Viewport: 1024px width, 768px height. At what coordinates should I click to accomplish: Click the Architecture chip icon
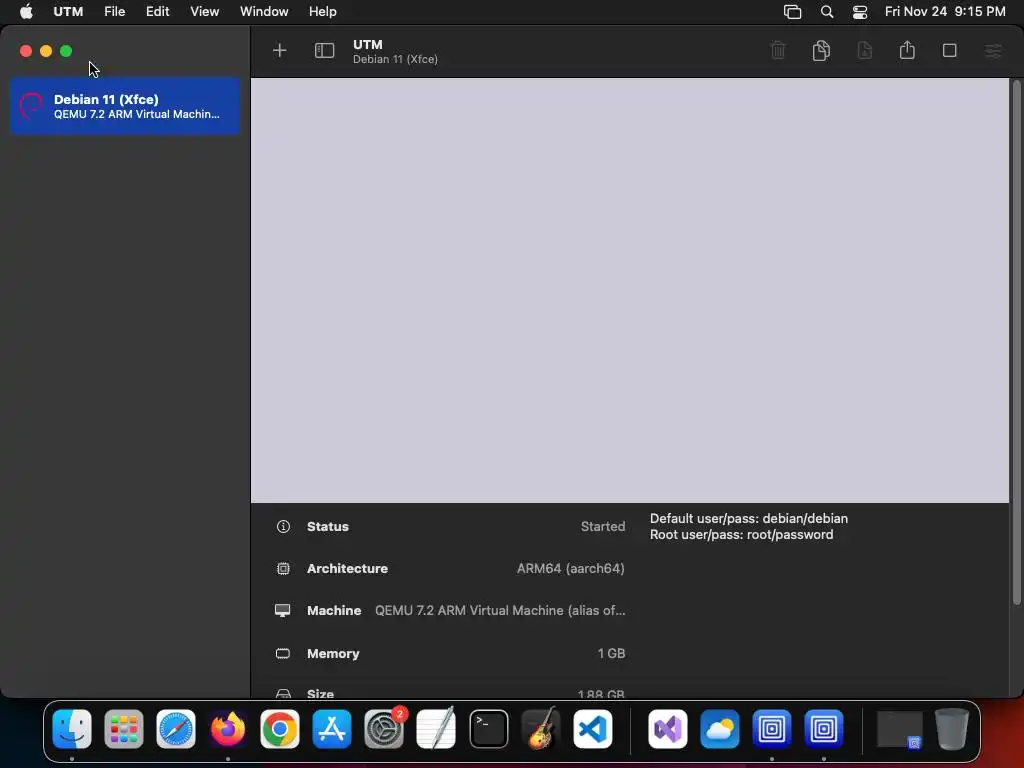(283, 569)
